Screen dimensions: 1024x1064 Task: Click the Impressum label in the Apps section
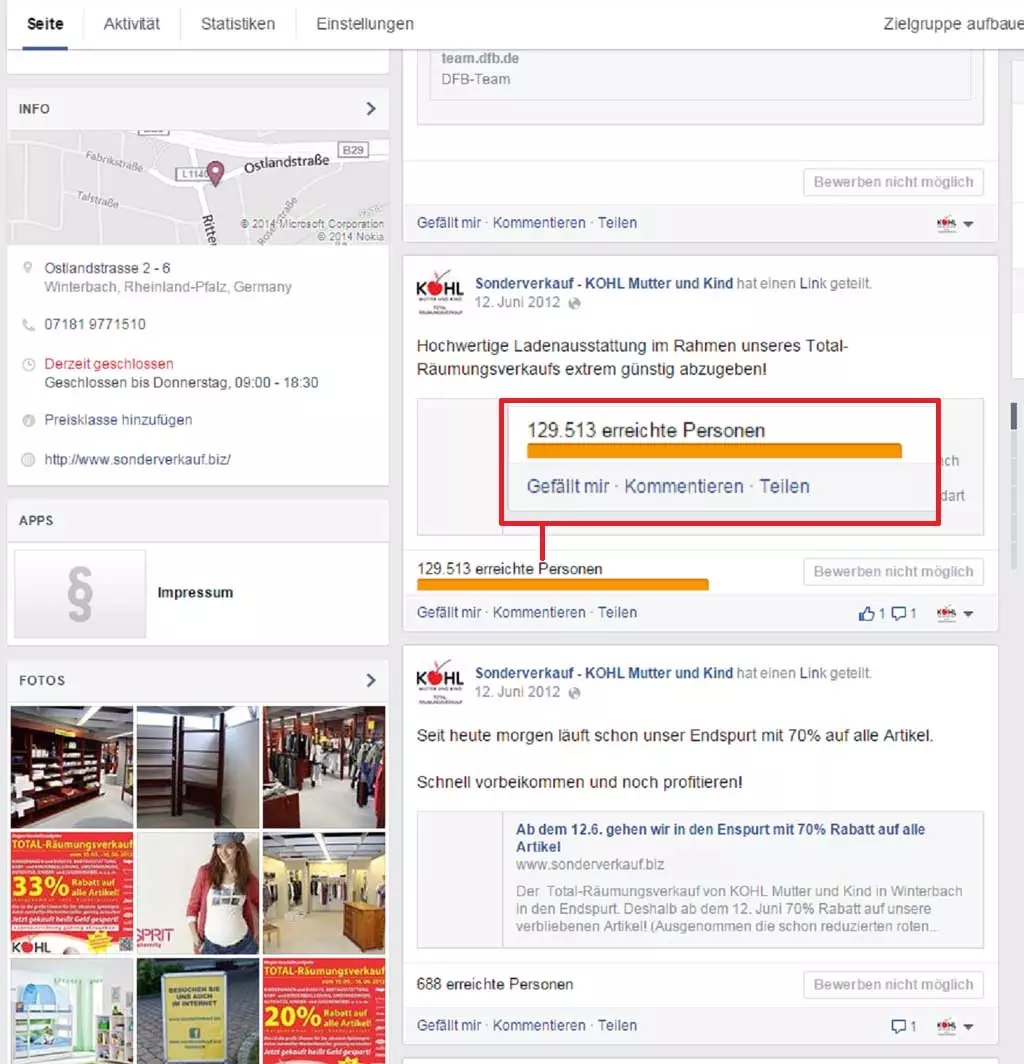[195, 592]
